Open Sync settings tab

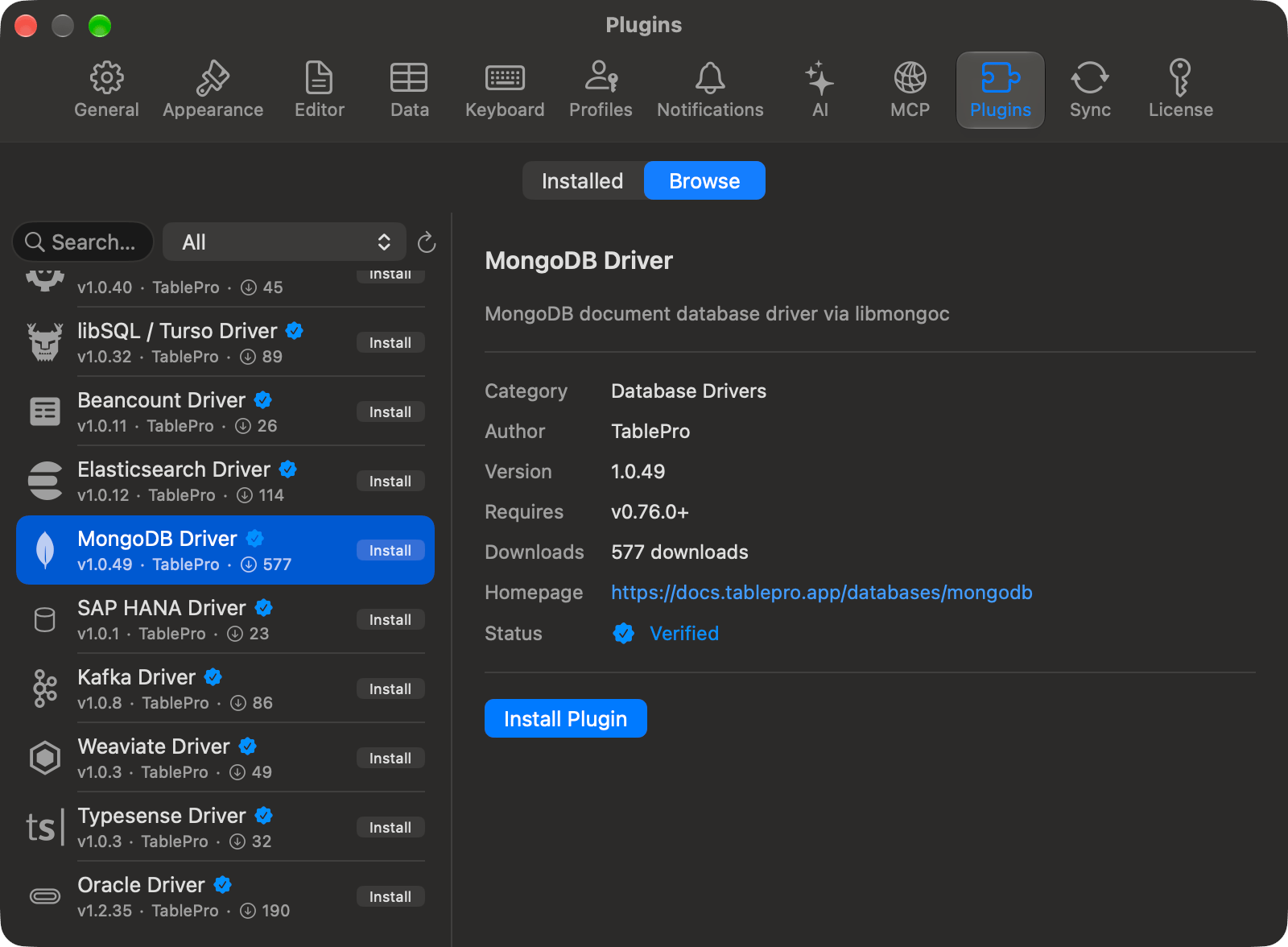[x=1090, y=90]
